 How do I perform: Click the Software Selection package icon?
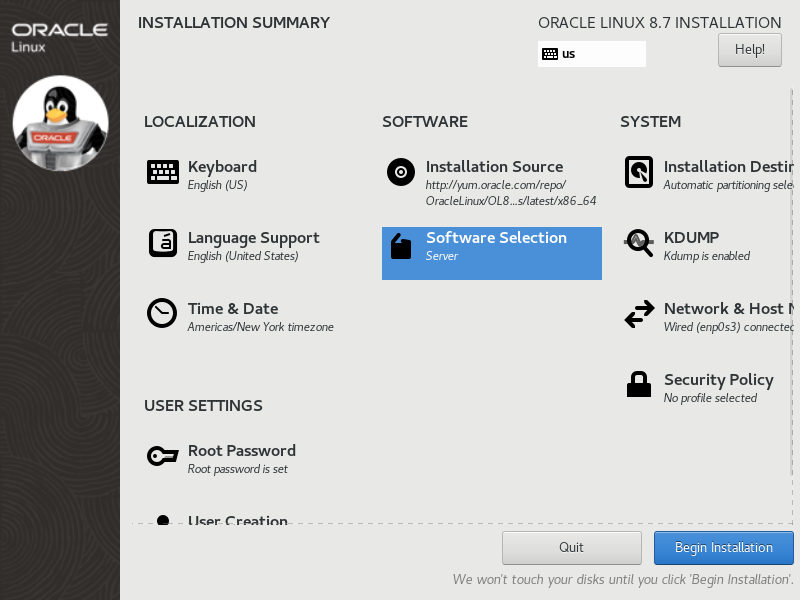[x=401, y=246]
